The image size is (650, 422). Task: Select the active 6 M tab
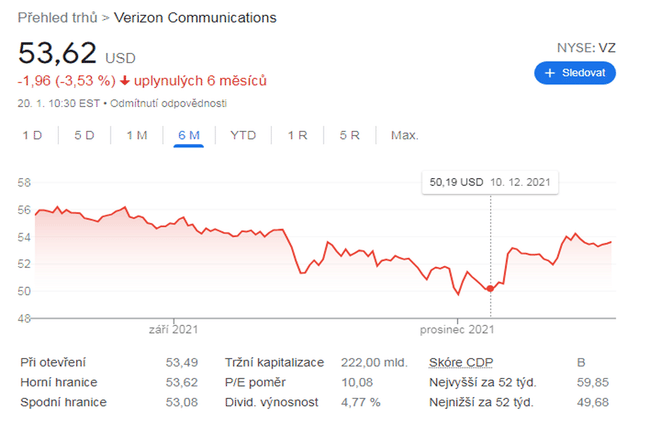(188, 135)
